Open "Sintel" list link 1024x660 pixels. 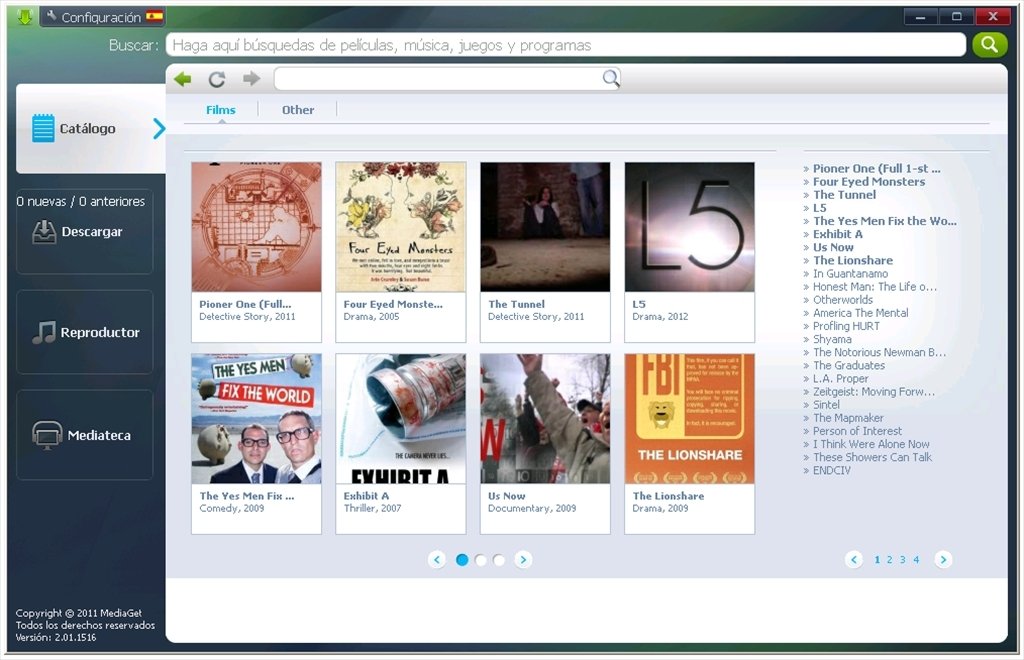point(826,405)
